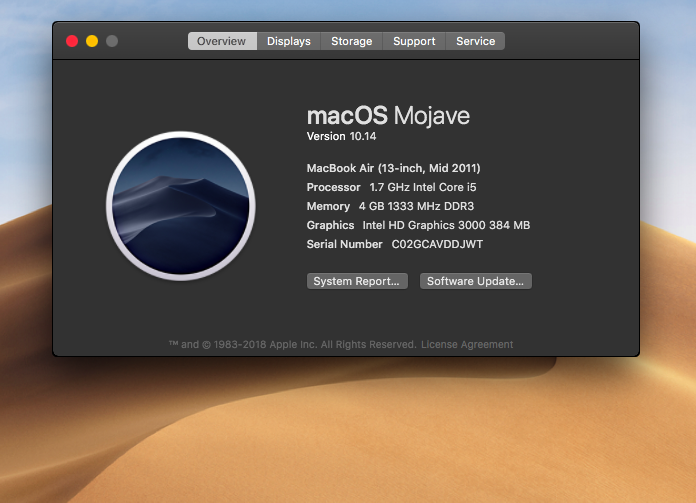
Task: Click the macOS Mojave title text
Action: (388, 115)
